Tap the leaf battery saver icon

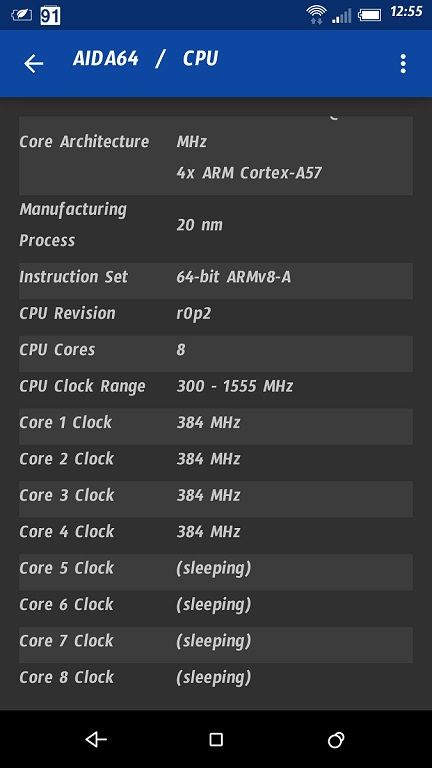[22, 15]
